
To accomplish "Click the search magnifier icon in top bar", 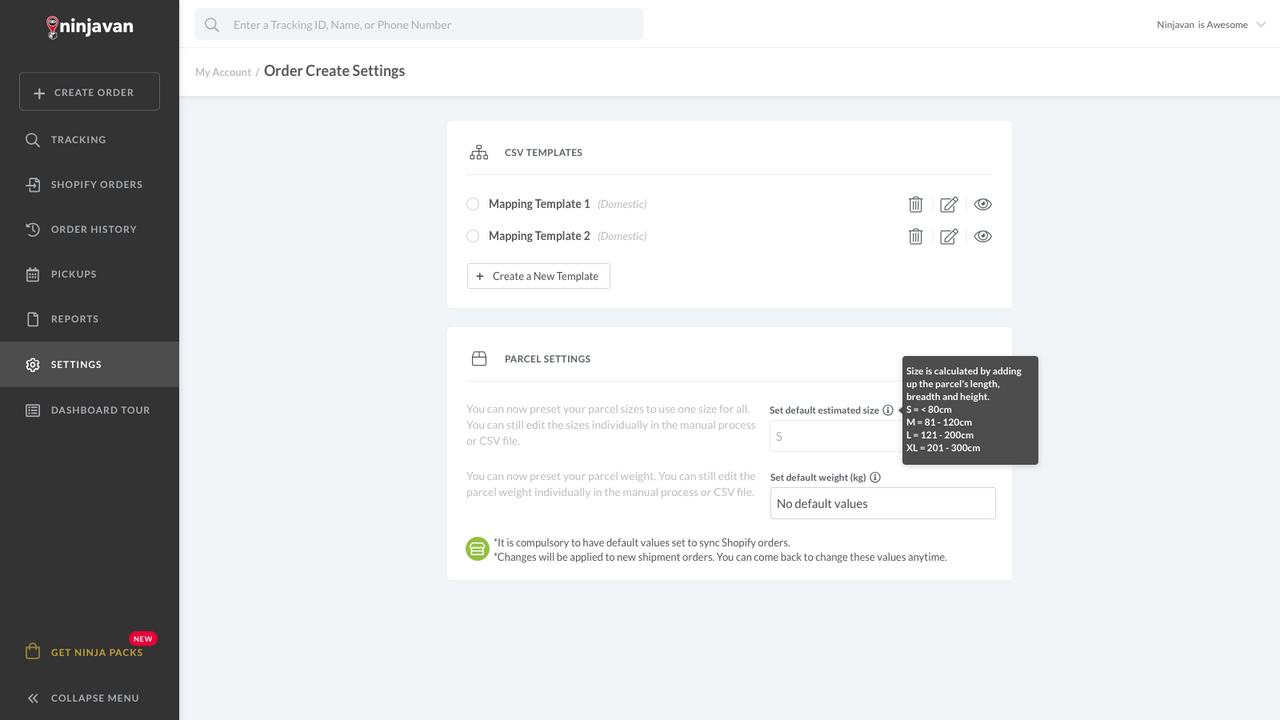I will (212, 24).
